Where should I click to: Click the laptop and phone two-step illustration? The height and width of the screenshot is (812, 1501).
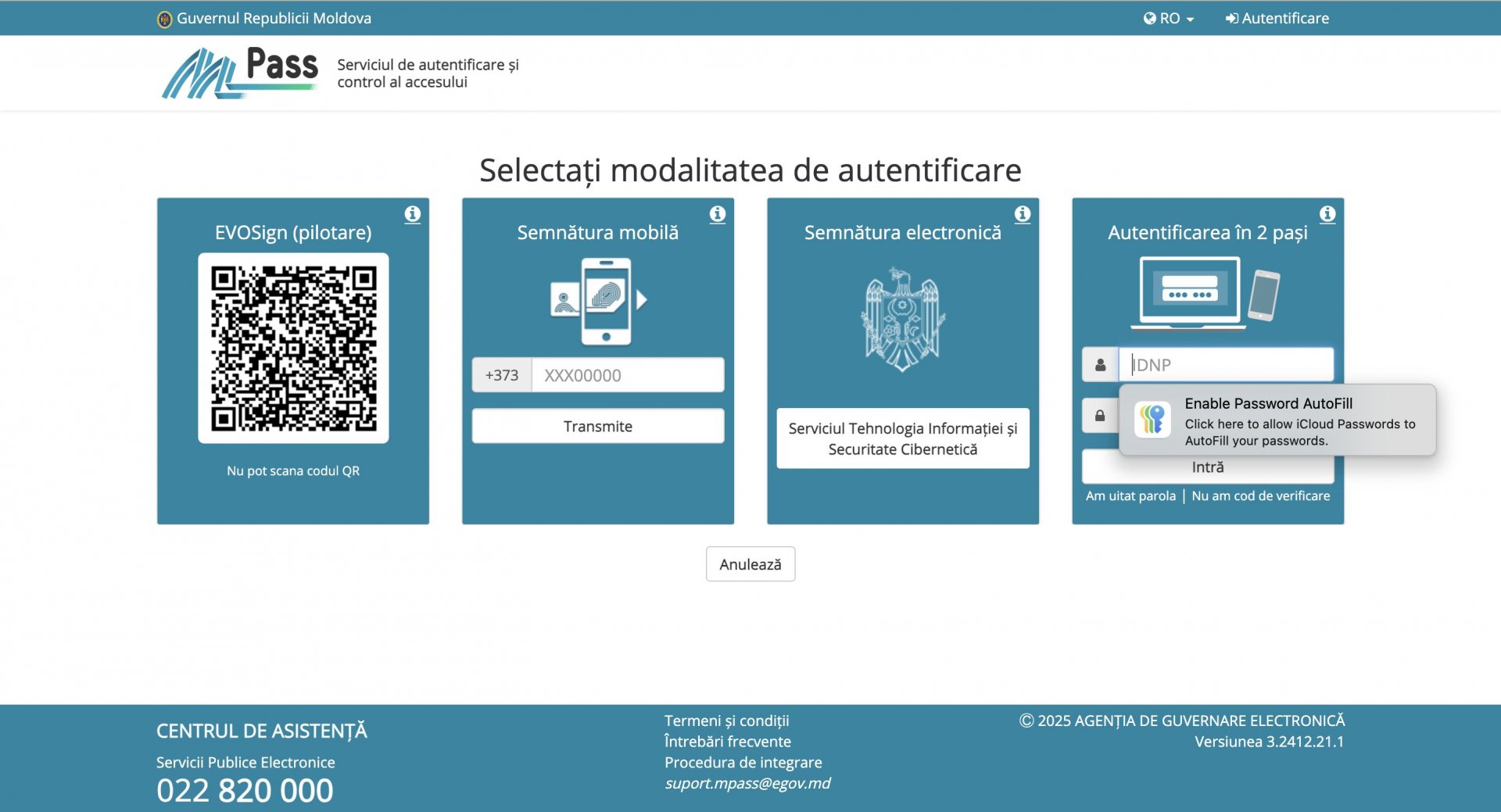1206,294
